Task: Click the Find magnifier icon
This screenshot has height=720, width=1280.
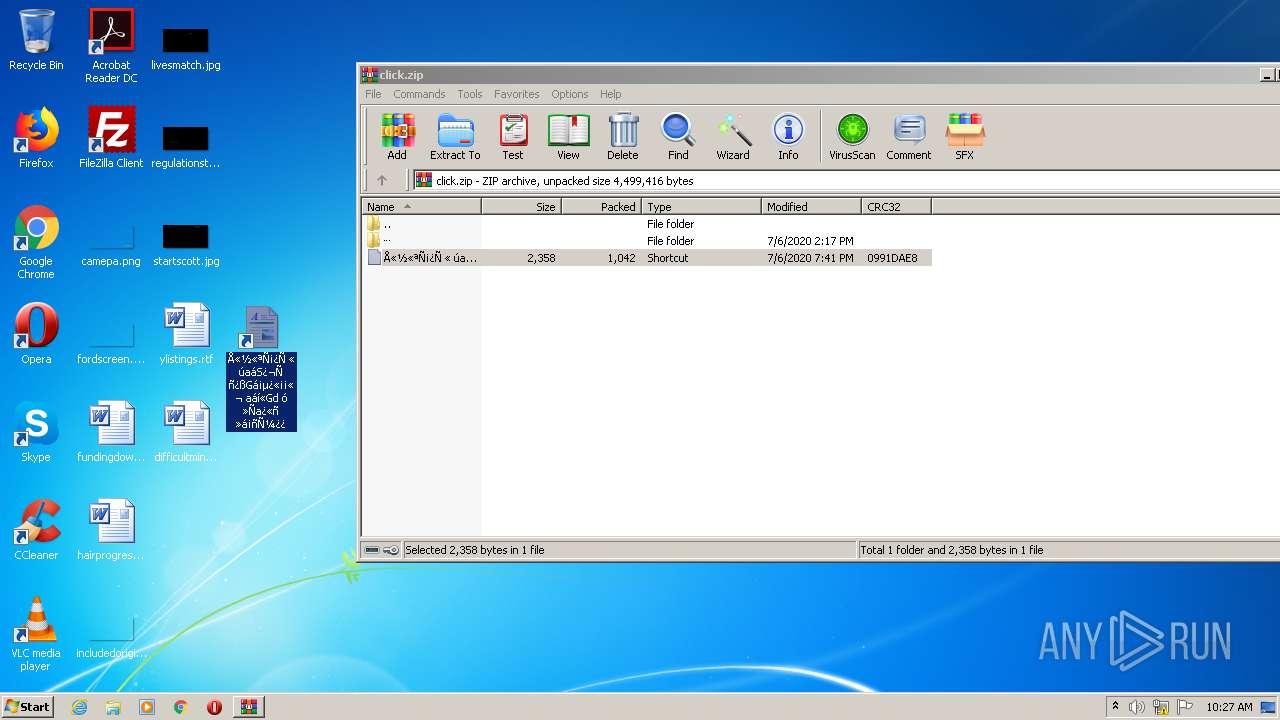Action: point(678,137)
